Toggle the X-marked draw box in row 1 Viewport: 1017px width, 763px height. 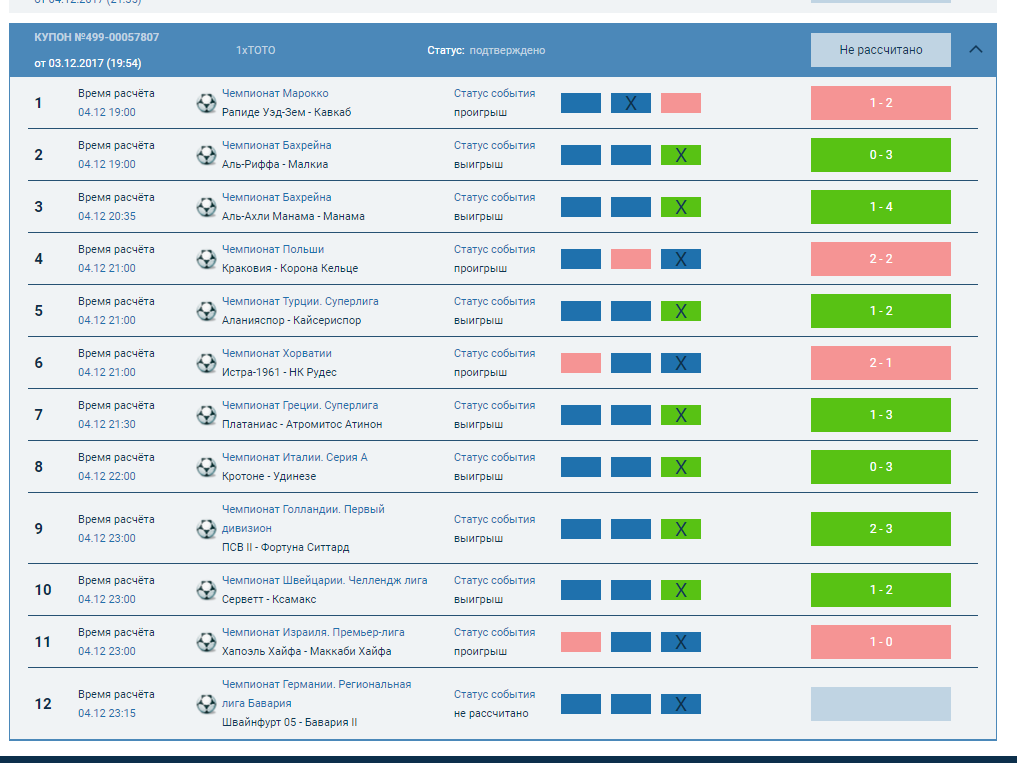pos(630,103)
